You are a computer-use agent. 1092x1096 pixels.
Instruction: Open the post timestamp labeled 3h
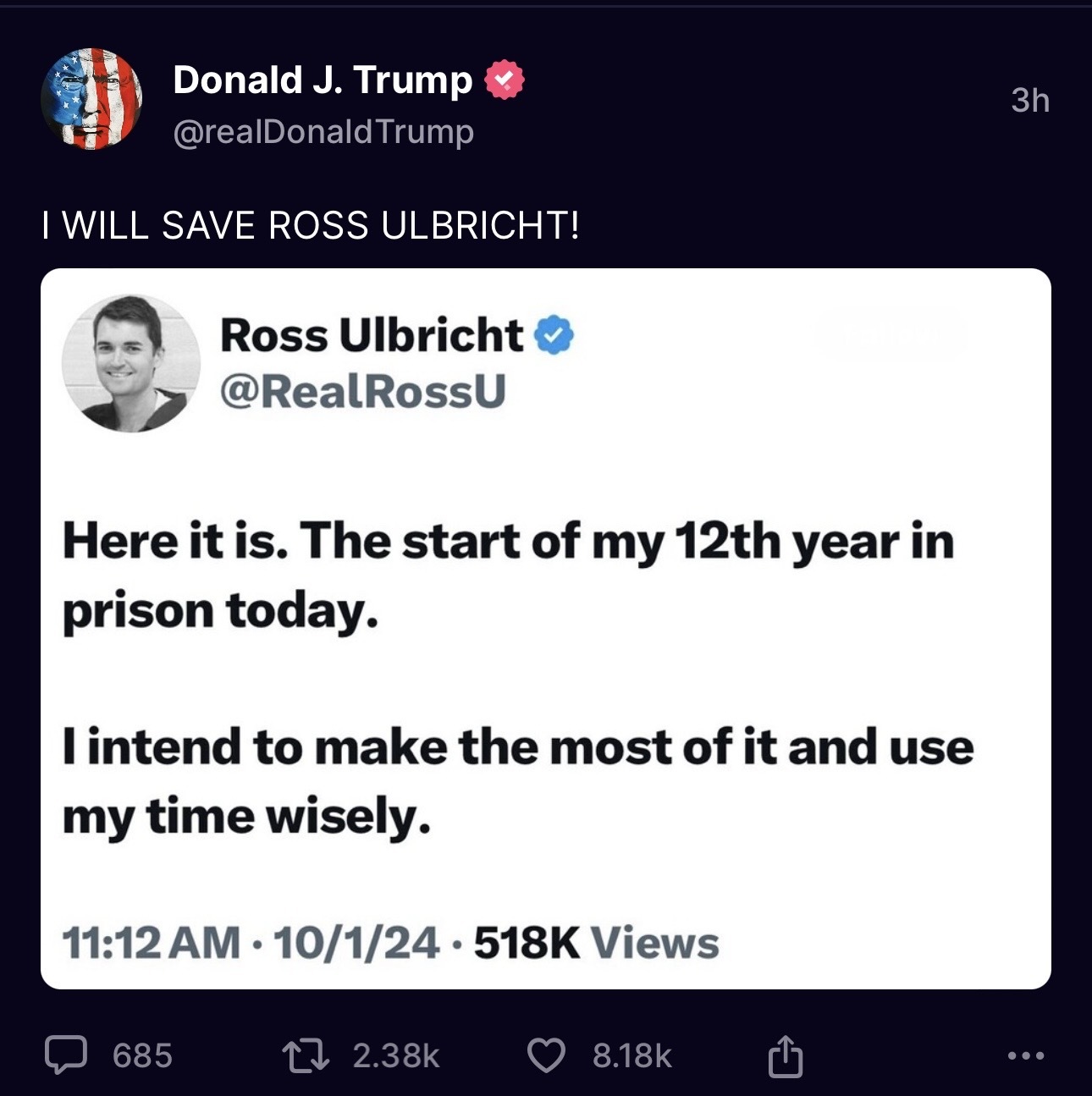pos(1029,100)
